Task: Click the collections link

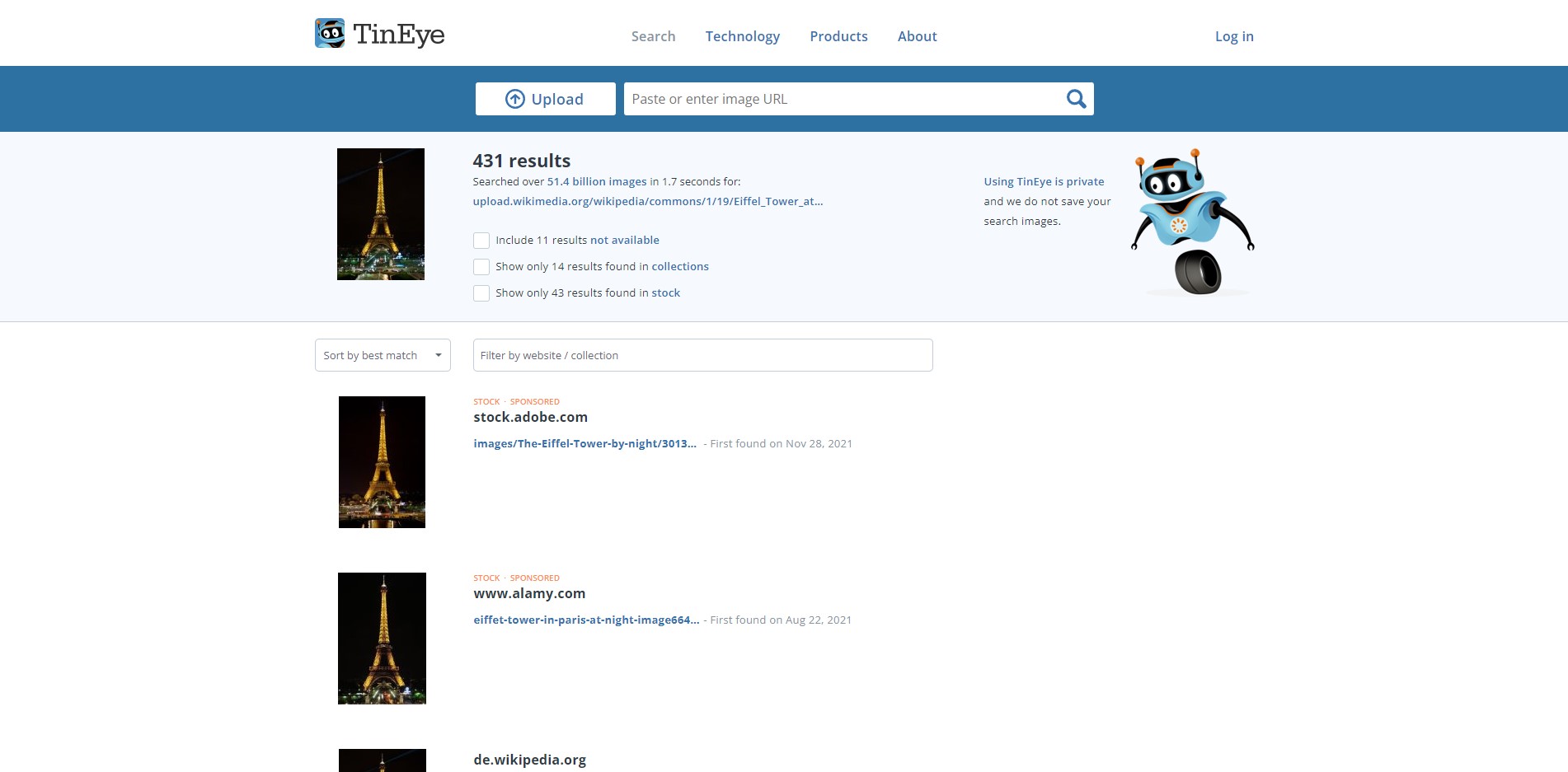Action: [680, 267]
